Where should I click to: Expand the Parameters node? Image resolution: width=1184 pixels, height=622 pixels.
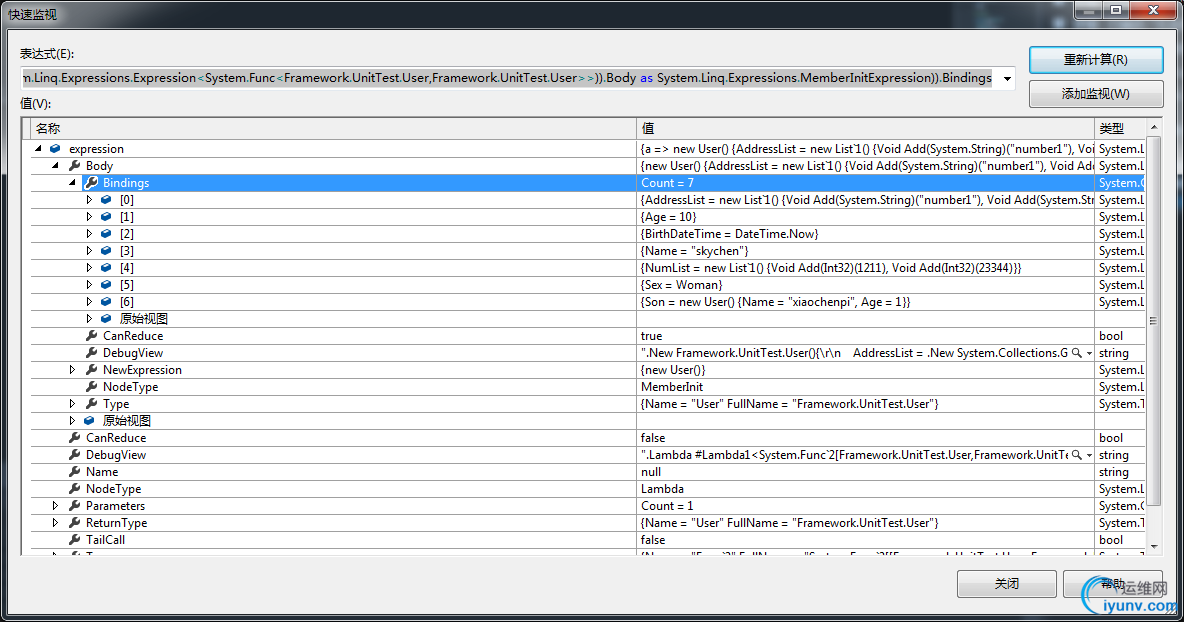pos(55,506)
